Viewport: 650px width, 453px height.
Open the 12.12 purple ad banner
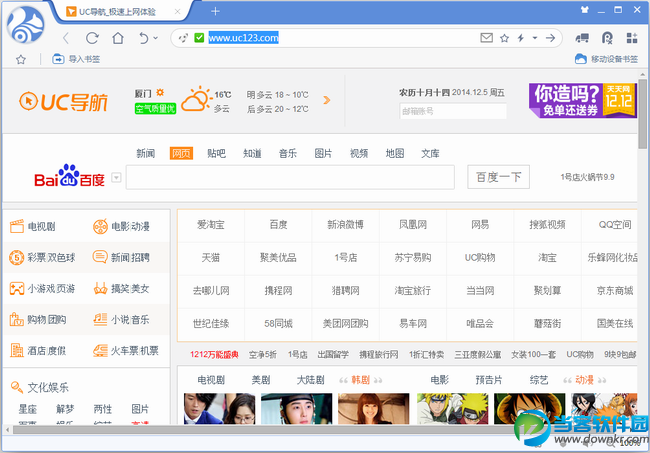[x=582, y=100]
